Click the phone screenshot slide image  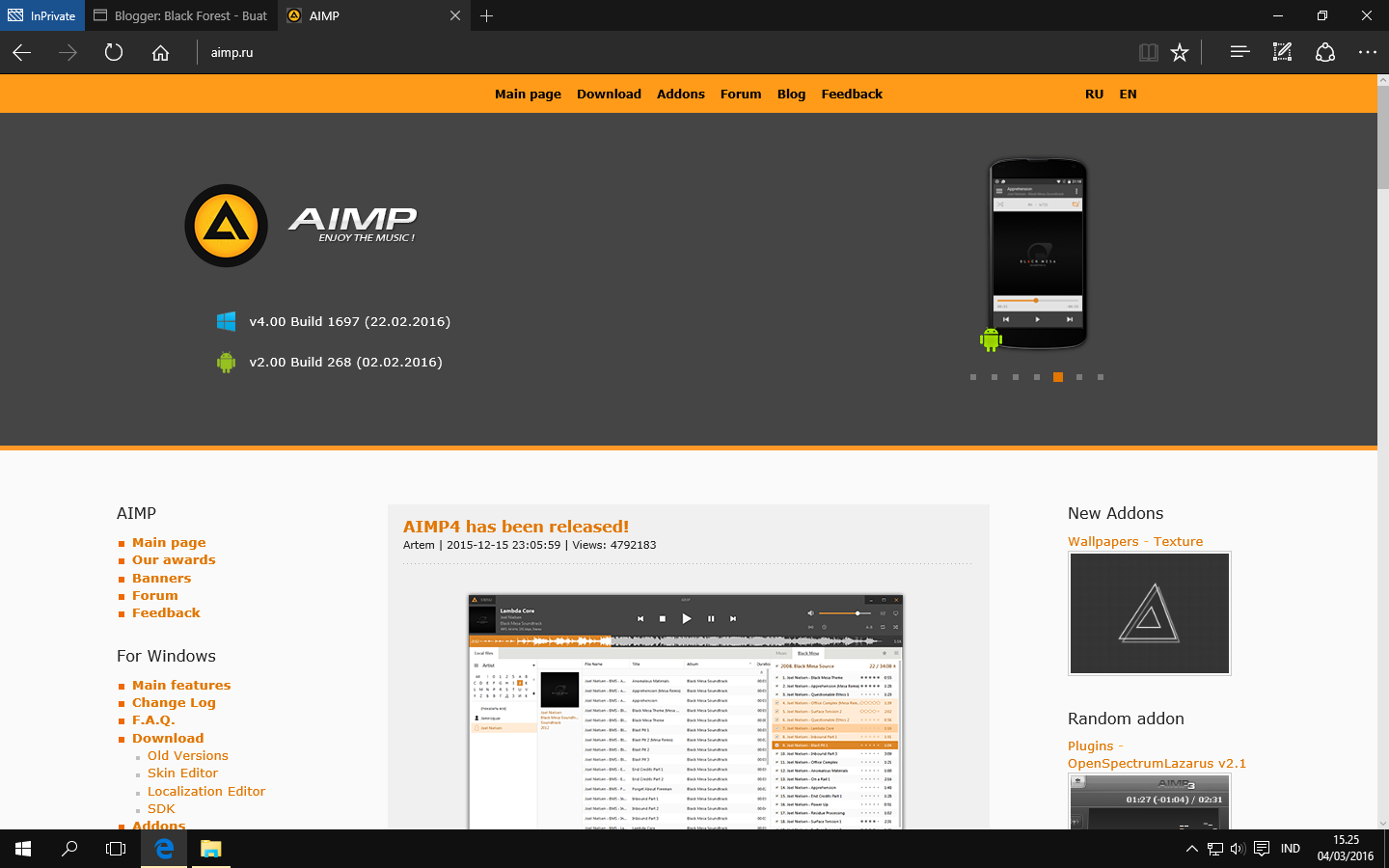[x=1038, y=254]
